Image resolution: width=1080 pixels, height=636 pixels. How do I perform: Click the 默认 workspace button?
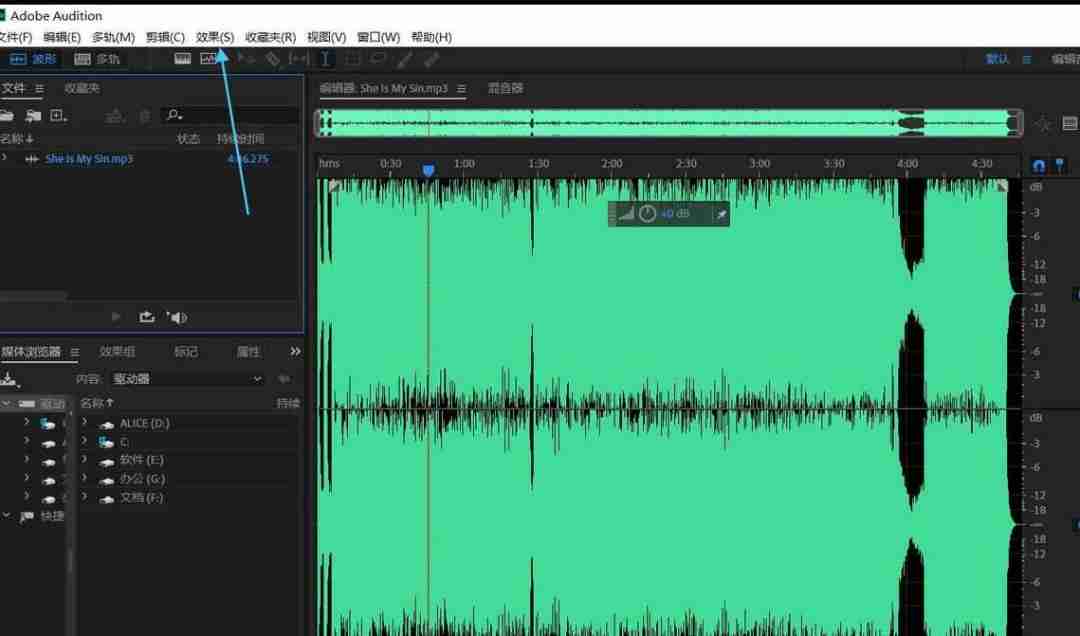click(x=995, y=59)
